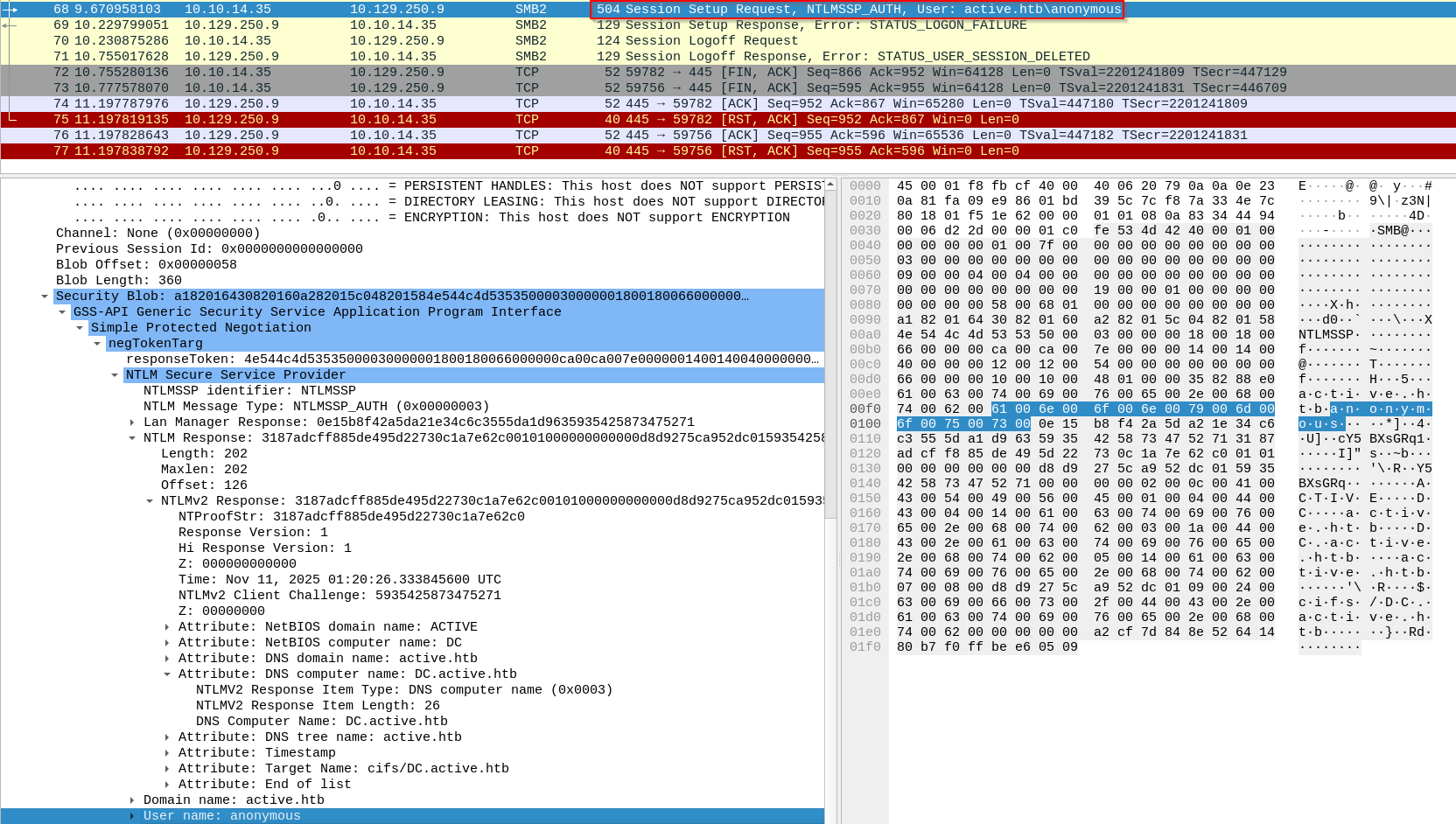Expand the Domain name active.htb field
1456x824 pixels.
tap(132, 800)
